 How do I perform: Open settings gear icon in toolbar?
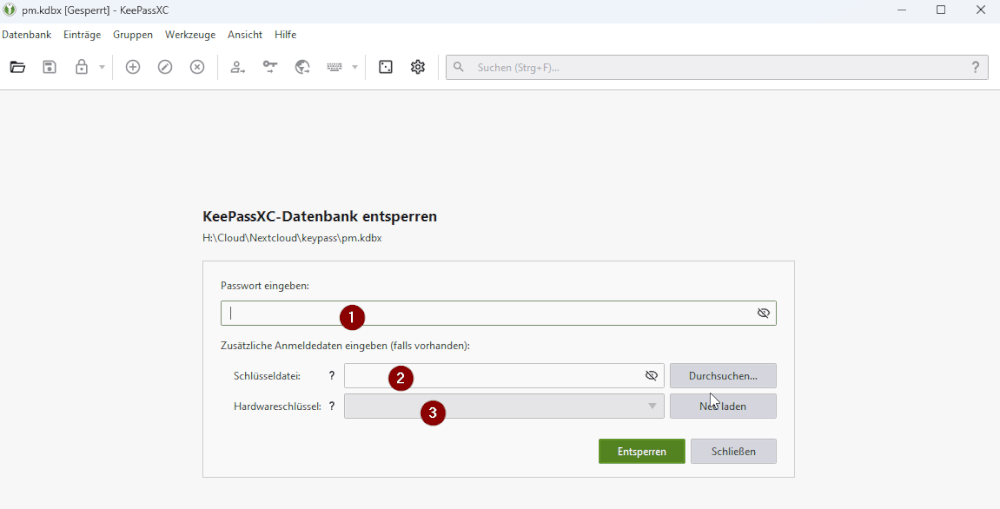[x=418, y=67]
